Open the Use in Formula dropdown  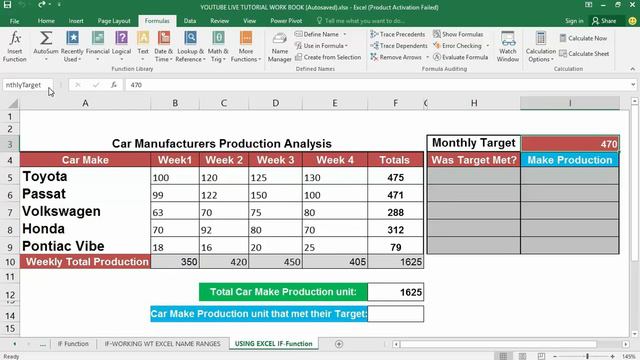[x=322, y=46]
